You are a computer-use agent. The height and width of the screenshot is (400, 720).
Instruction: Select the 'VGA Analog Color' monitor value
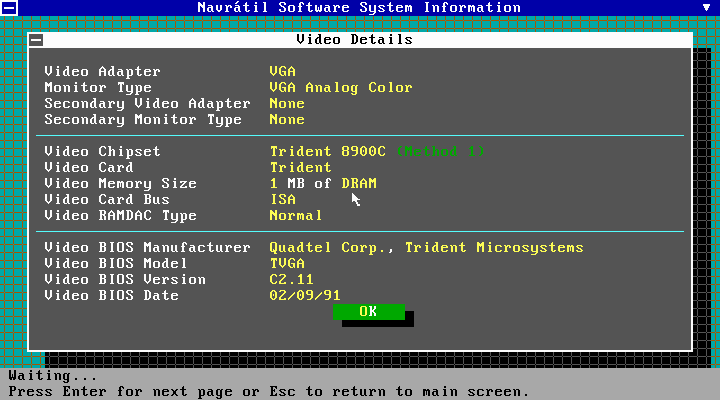pyautogui.click(x=341, y=88)
